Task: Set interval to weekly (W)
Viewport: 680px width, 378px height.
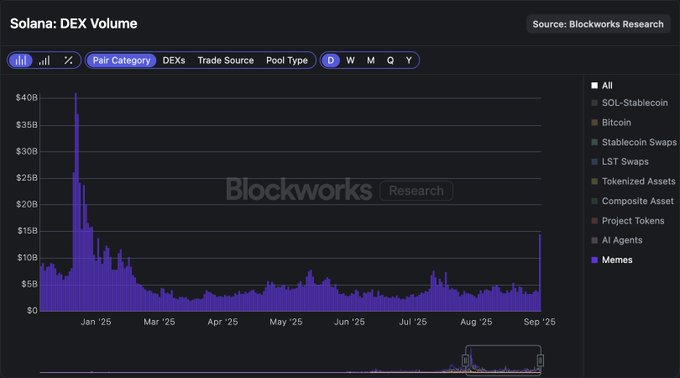Action: click(x=350, y=60)
